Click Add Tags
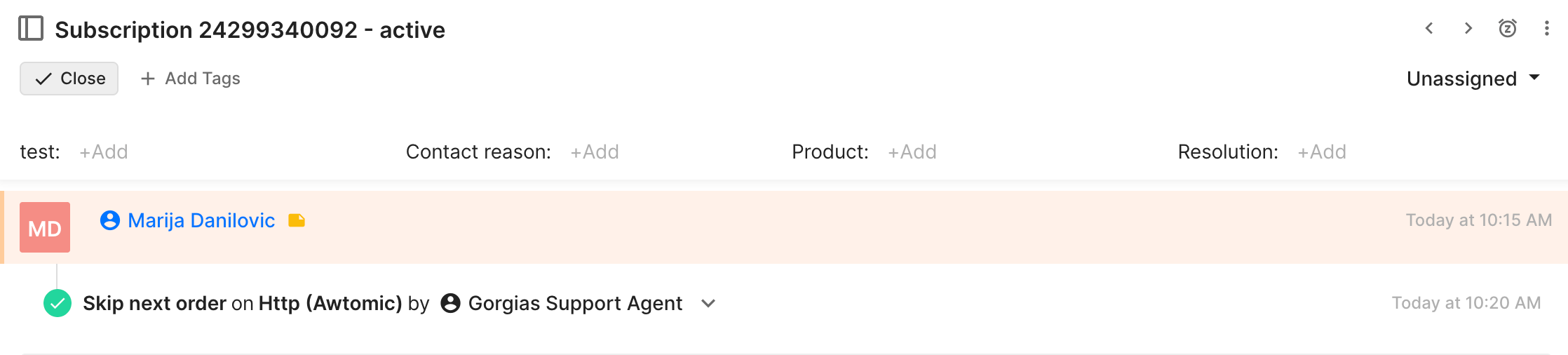1568x355 pixels. [x=190, y=79]
